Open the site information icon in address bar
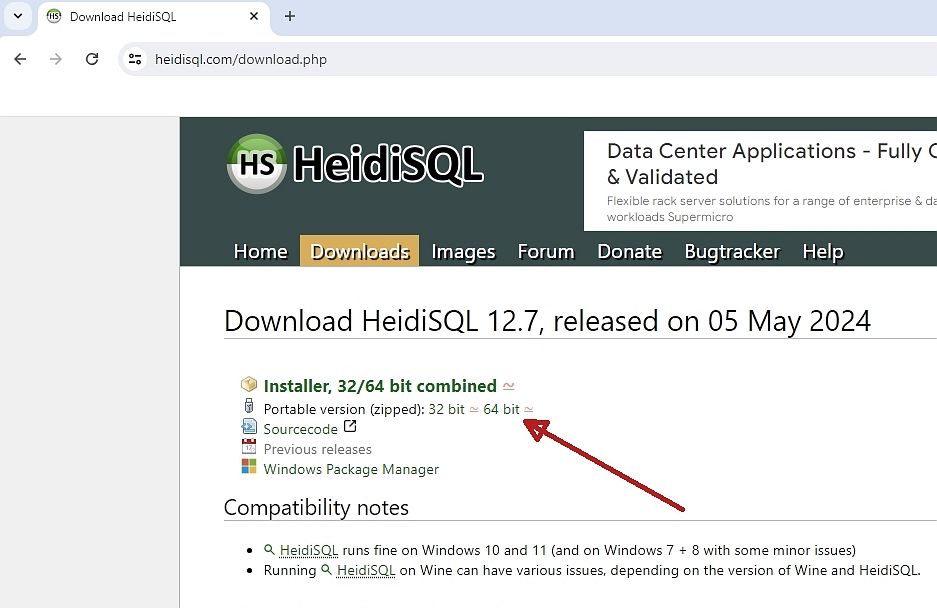 [135, 59]
